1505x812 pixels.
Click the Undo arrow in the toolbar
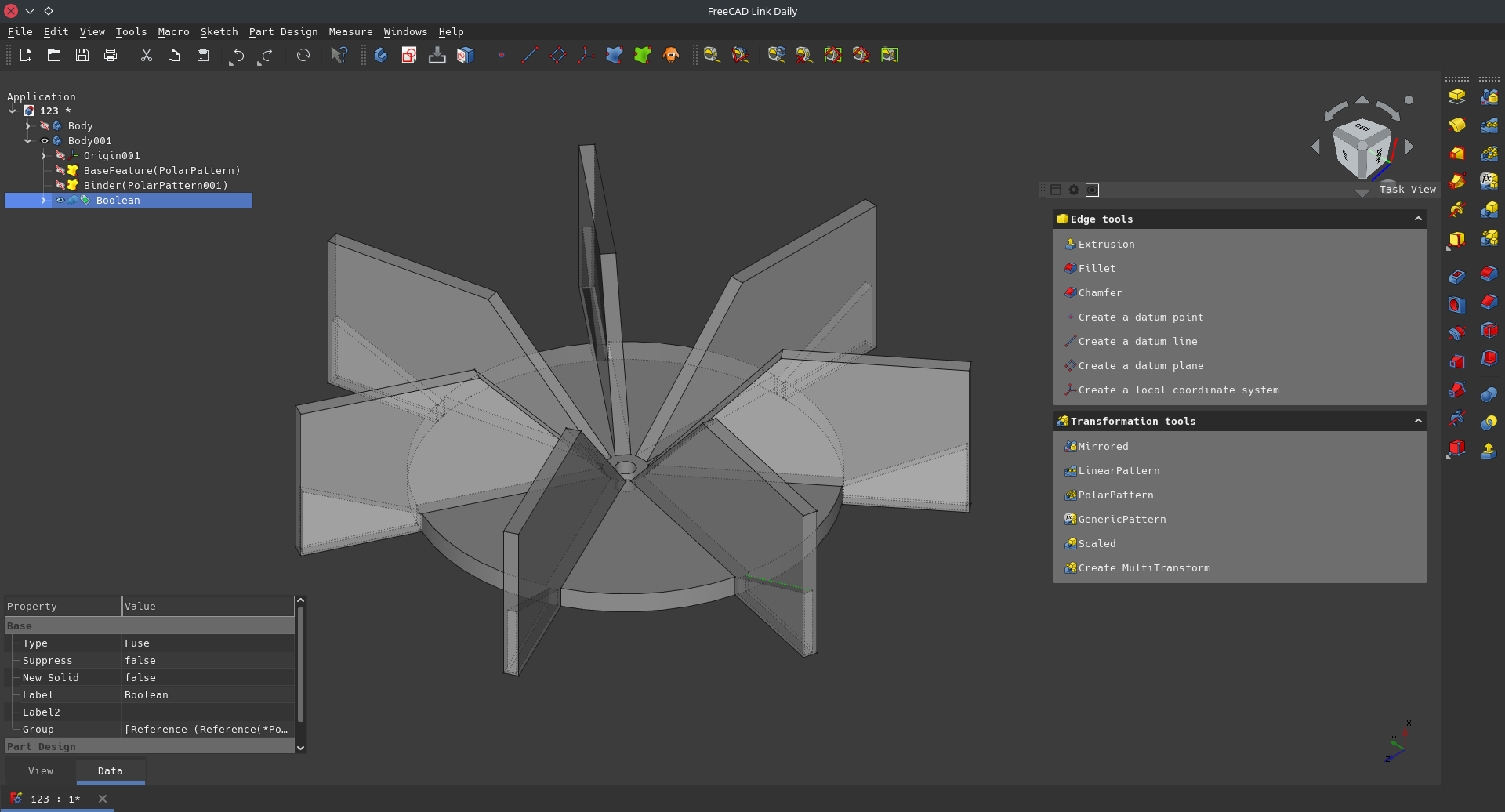tap(238, 56)
